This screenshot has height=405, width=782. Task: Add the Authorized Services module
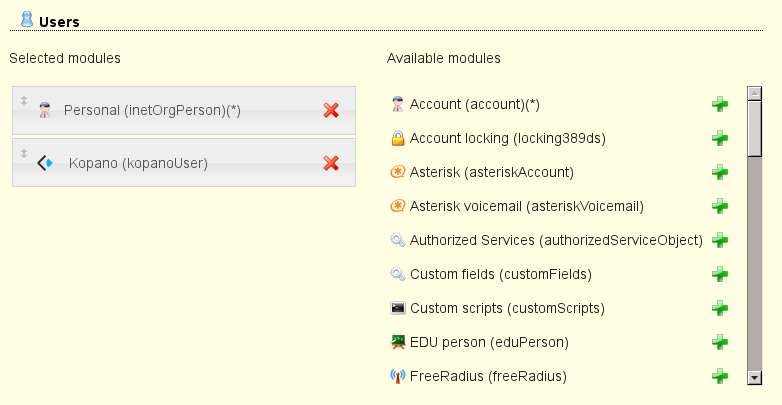coord(719,240)
